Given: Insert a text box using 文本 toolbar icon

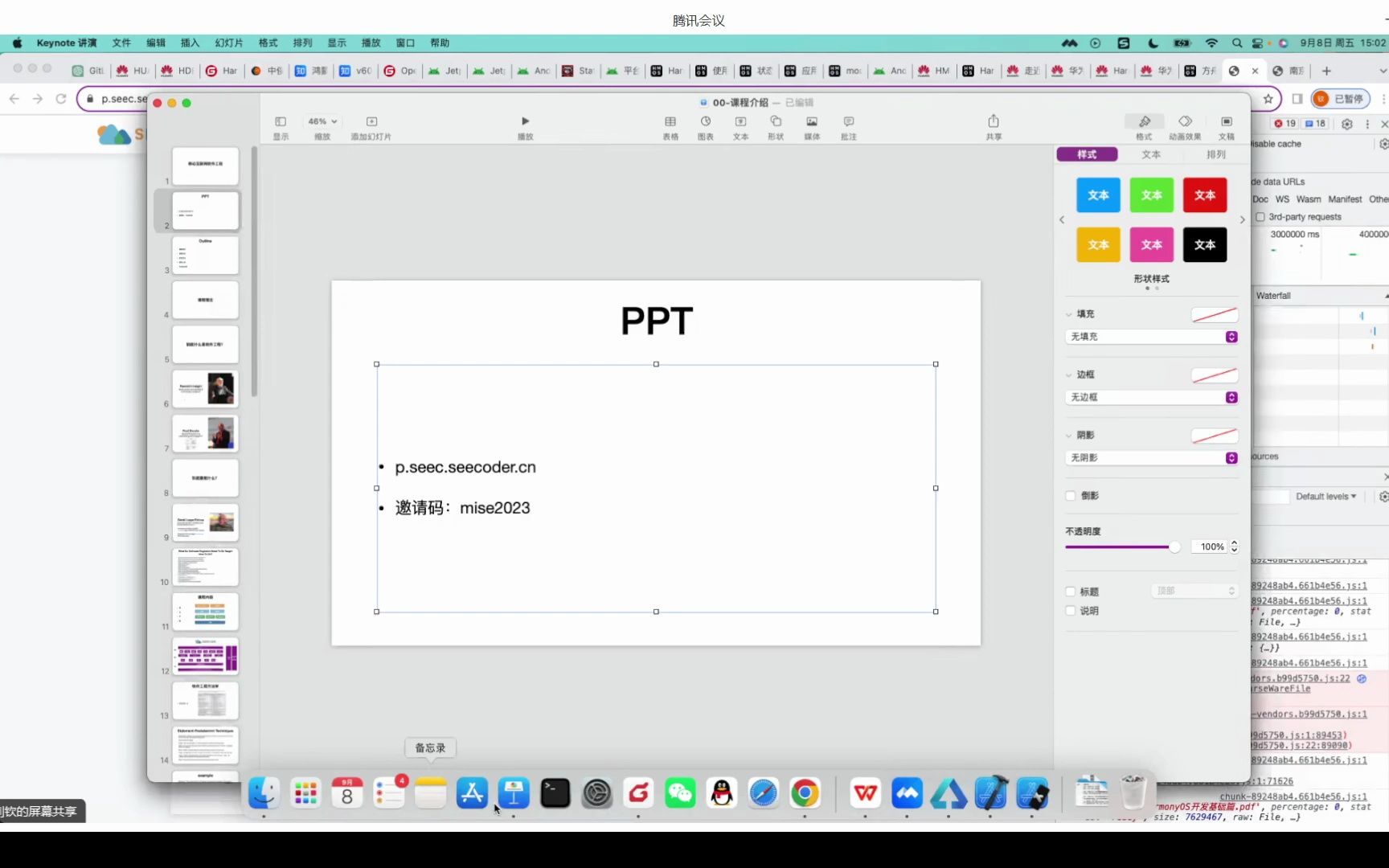Looking at the screenshot, I should click(740, 127).
